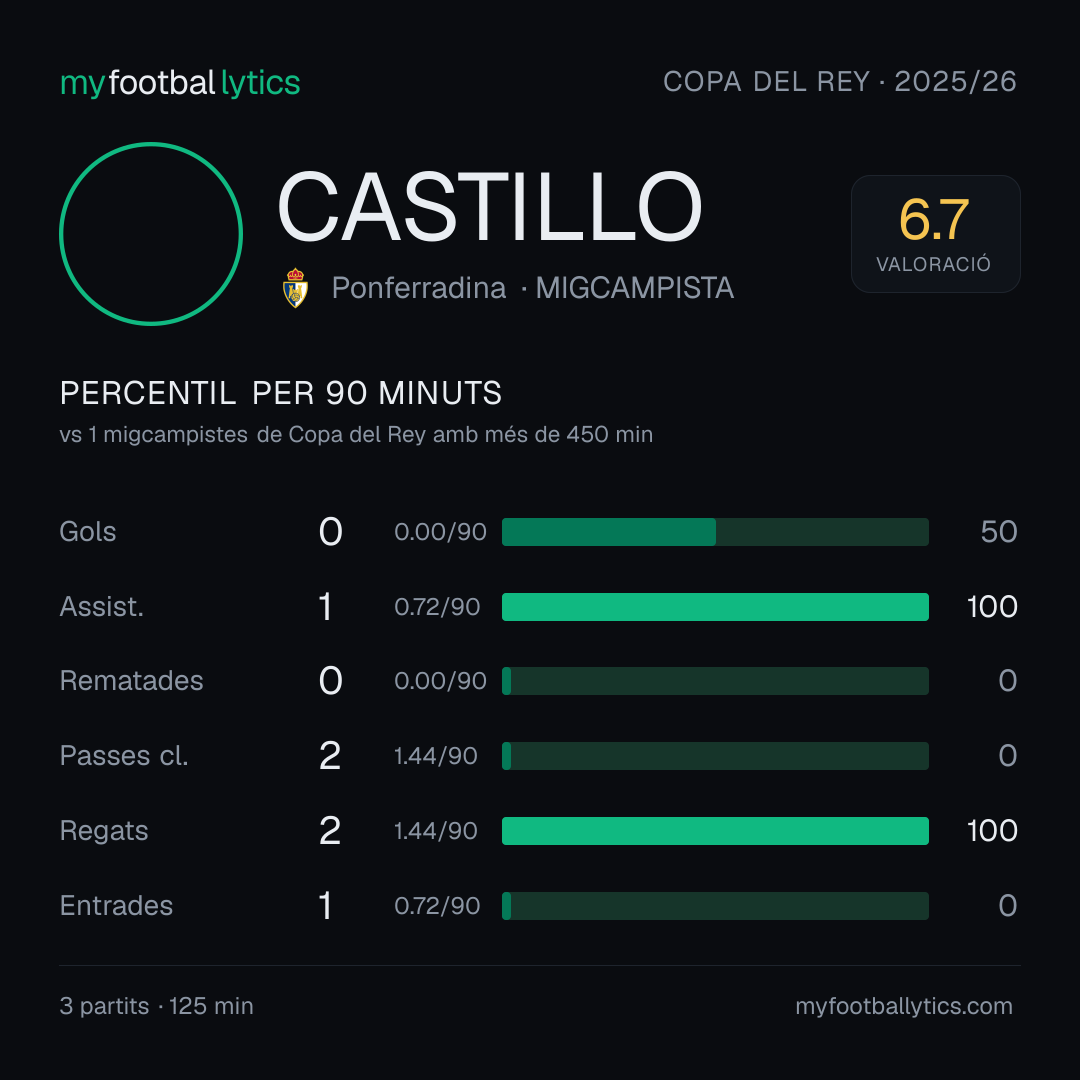Click the Gols row label

[87, 532]
